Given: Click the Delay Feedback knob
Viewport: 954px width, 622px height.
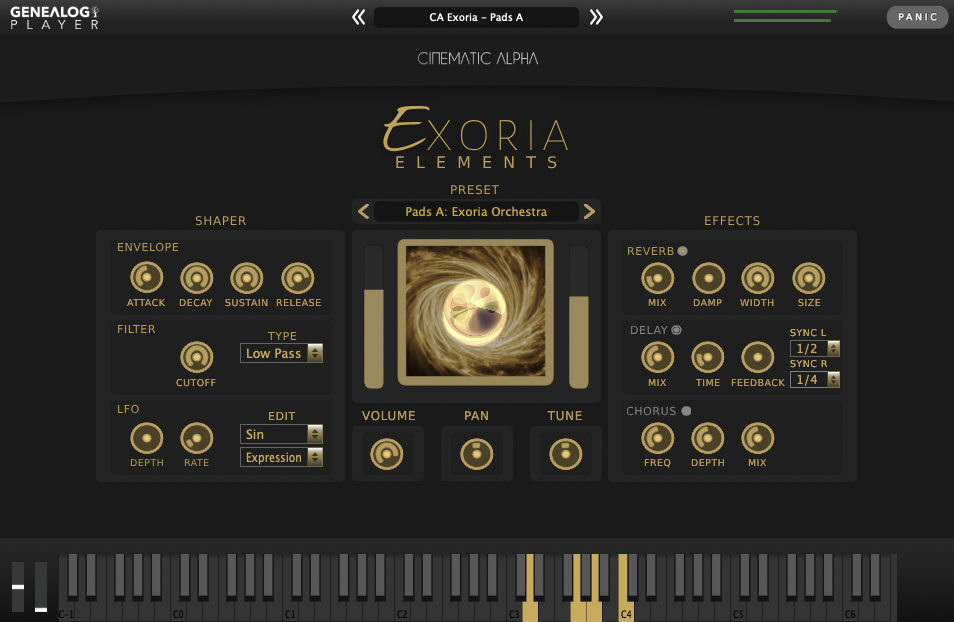Looking at the screenshot, I should (x=757, y=357).
